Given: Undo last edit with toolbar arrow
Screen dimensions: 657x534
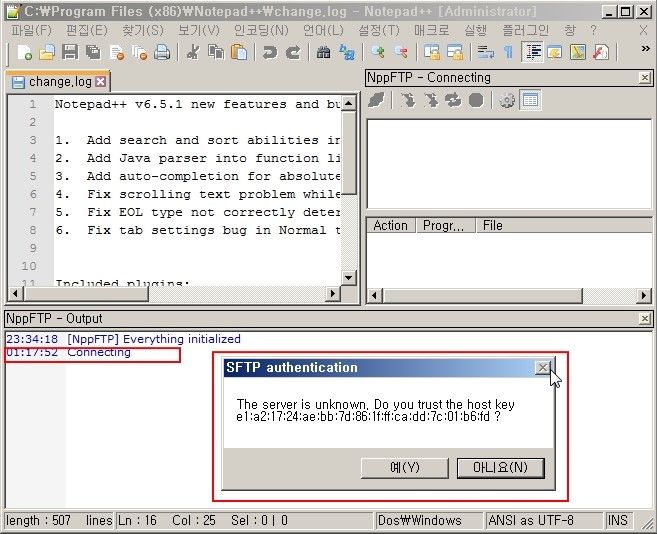Looking at the screenshot, I should click(270, 52).
